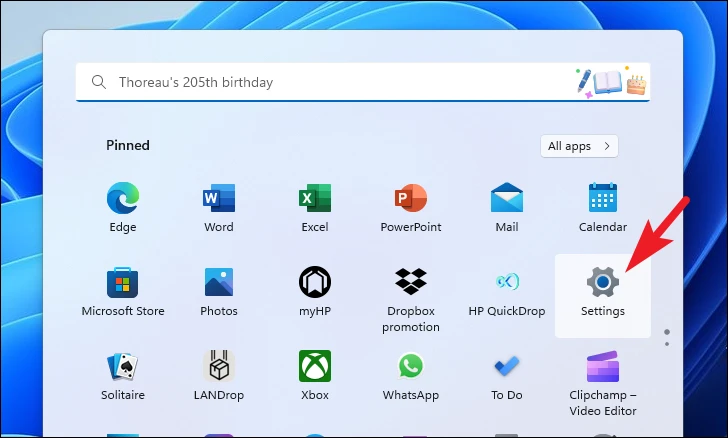
Task: Click the magnifier search icon
Action: (x=99, y=82)
